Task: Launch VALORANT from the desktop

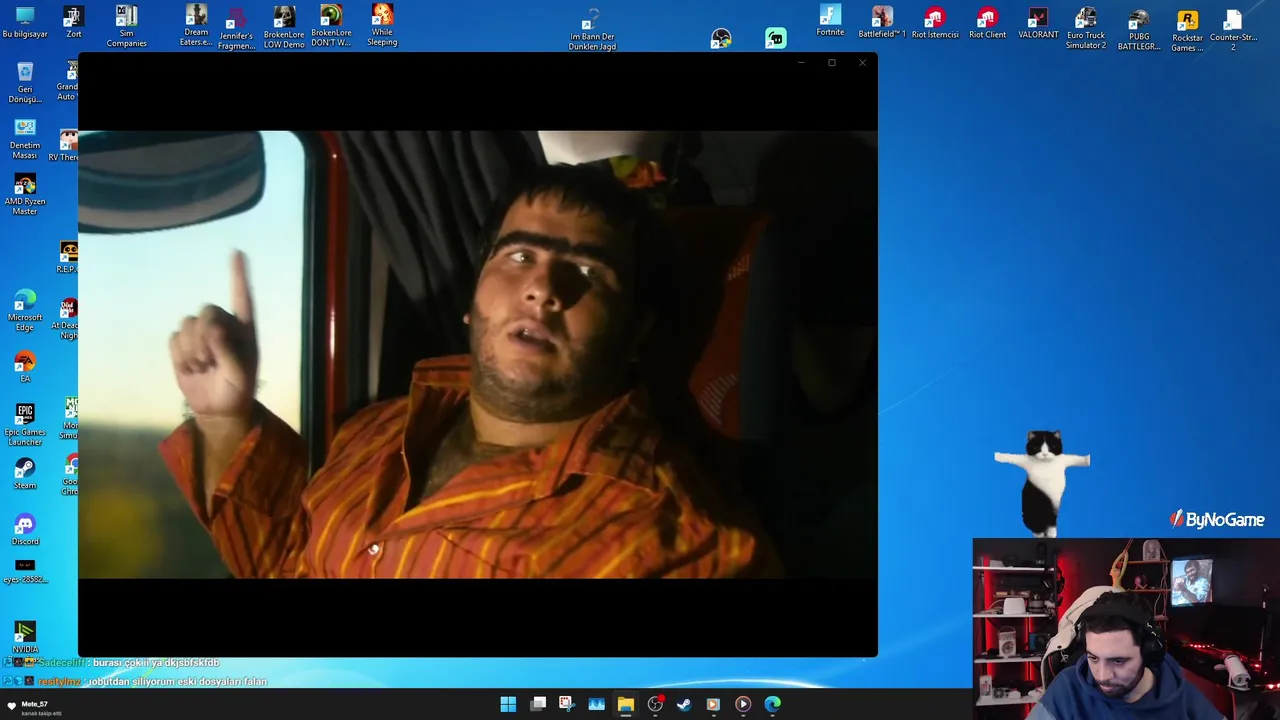Action: pyautogui.click(x=1038, y=22)
